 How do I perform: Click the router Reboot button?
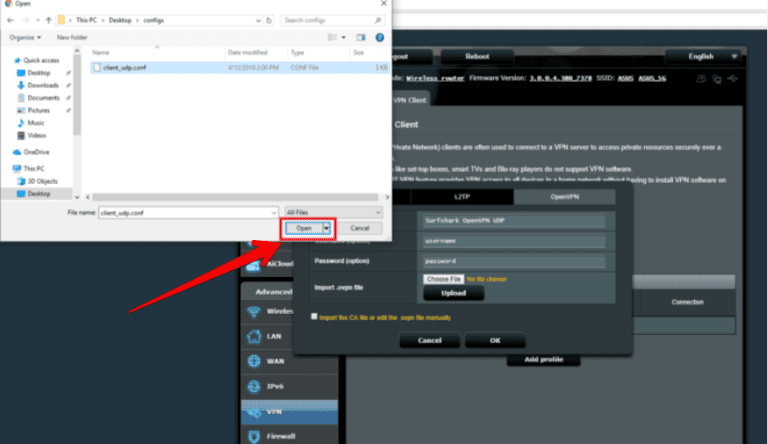click(x=477, y=56)
